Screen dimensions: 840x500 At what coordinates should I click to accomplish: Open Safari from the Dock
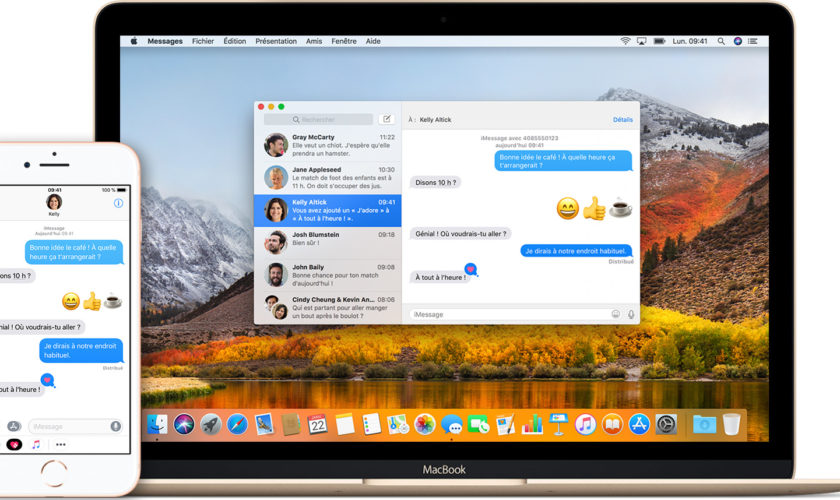pyautogui.click(x=237, y=424)
